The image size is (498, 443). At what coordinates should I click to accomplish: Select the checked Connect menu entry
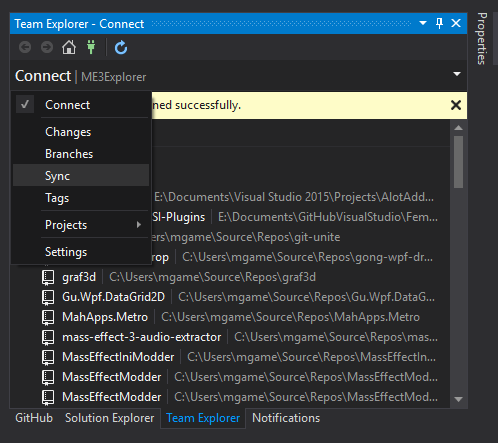[81, 105]
